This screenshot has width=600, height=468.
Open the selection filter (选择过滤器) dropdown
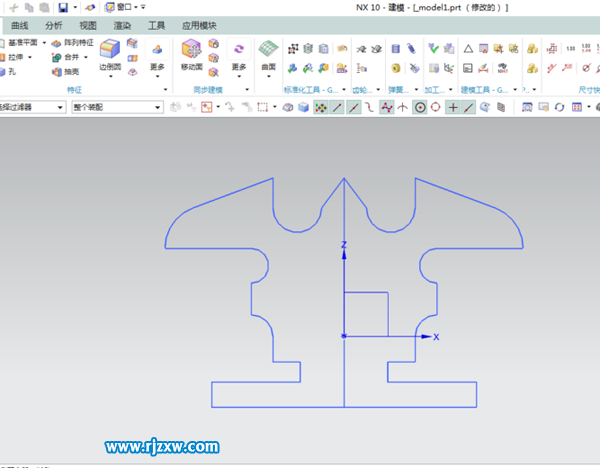(32, 106)
